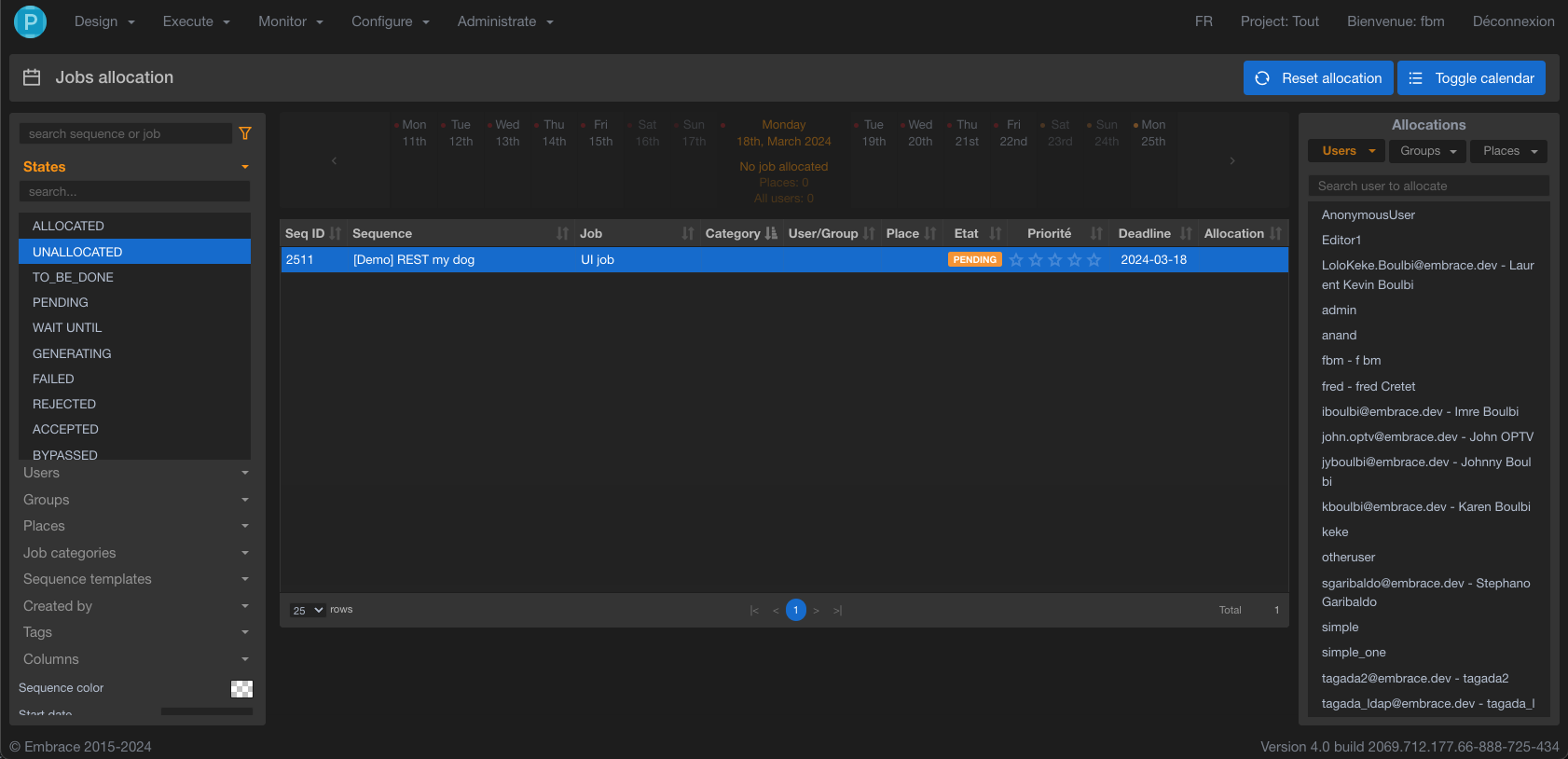Image resolution: width=1568 pixels, height=759 pixels.
Task: Select the FAILED state filter
Action: [x=135, y=379]
